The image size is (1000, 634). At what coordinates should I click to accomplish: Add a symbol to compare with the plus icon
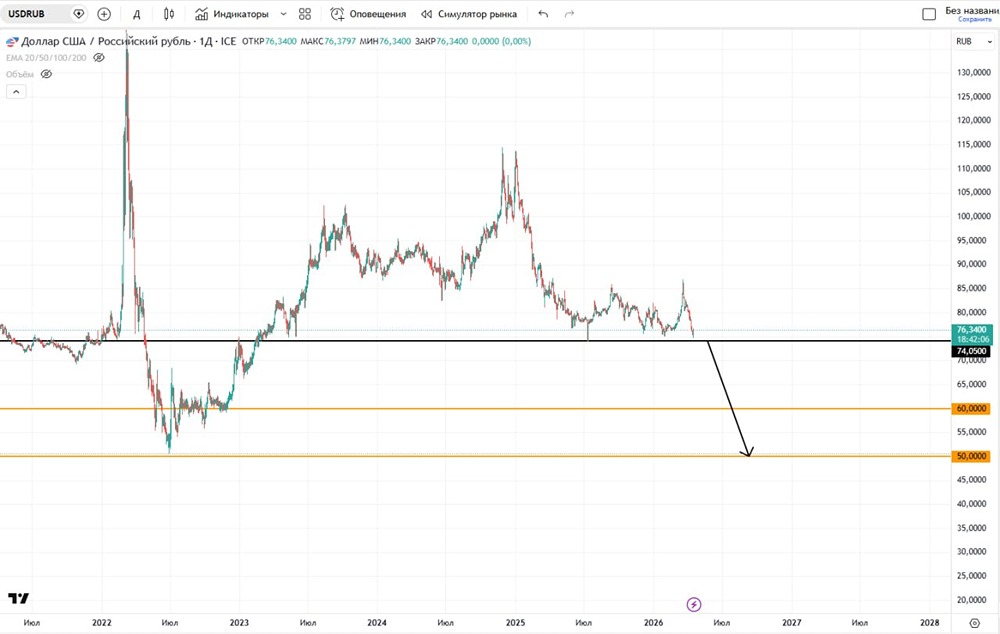tap(104, 14)
